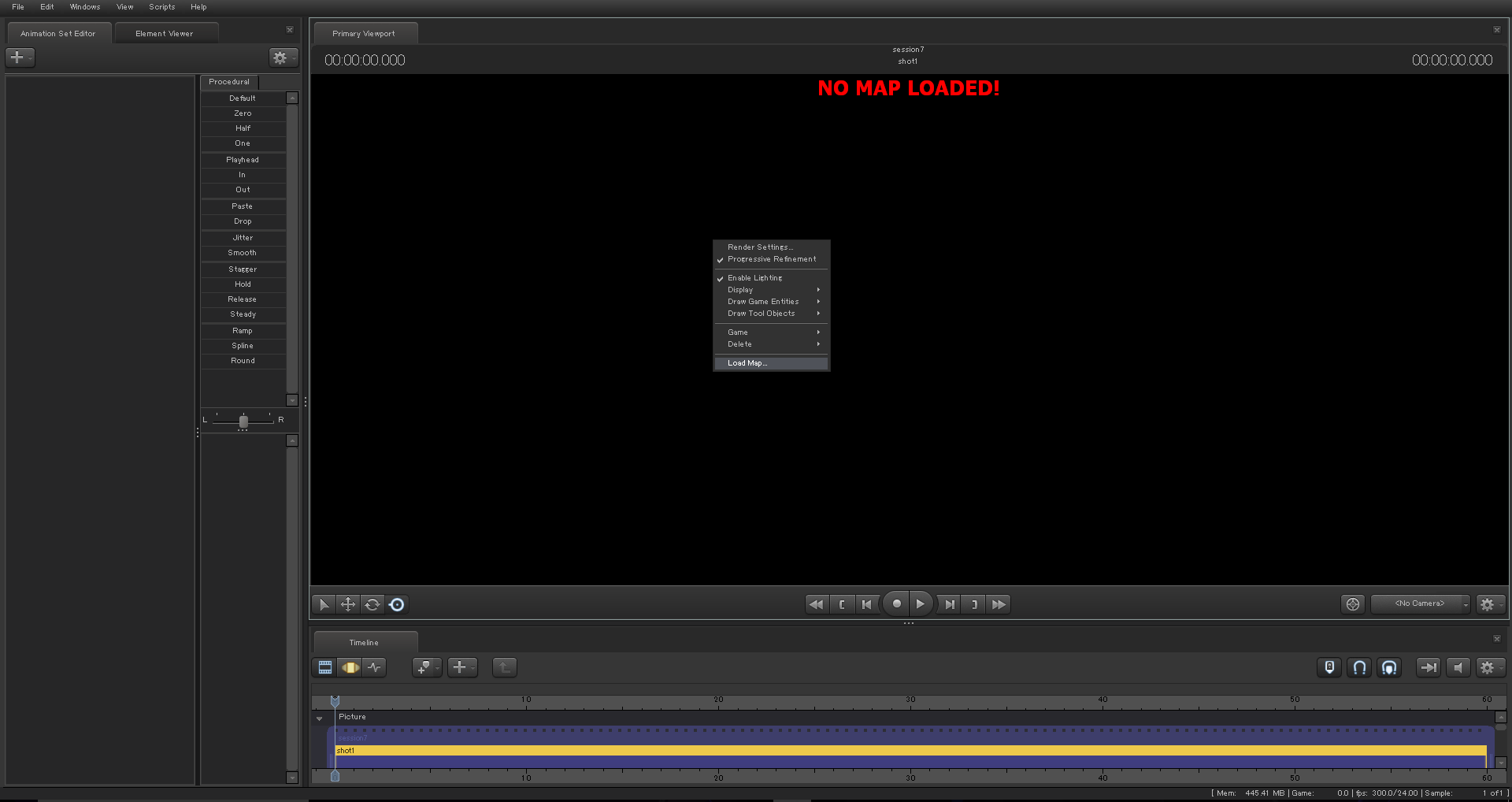Switch to the Clip Editor mode

pyautogui.click(x=325, y=667)
